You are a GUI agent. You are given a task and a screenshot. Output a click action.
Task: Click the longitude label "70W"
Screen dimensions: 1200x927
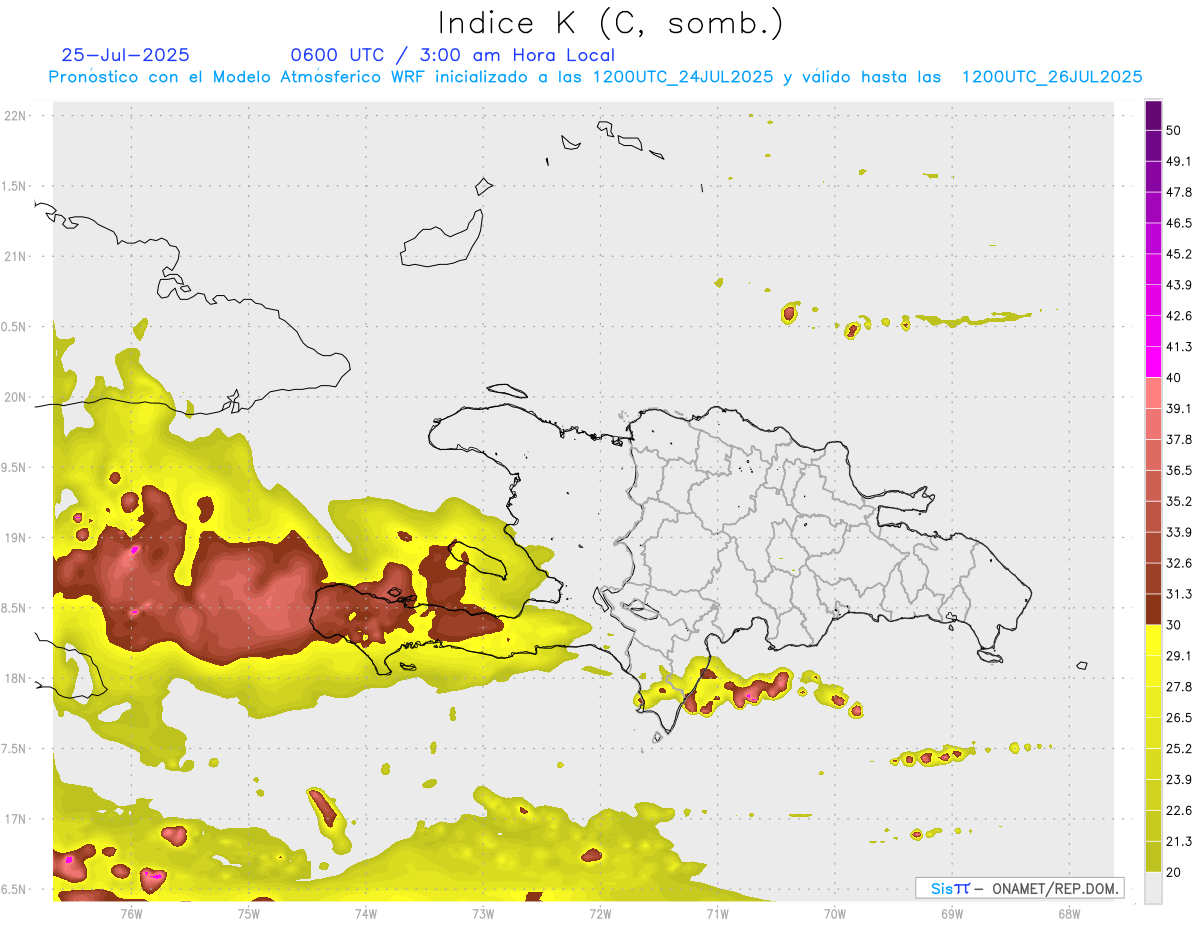tap(835, 913)
